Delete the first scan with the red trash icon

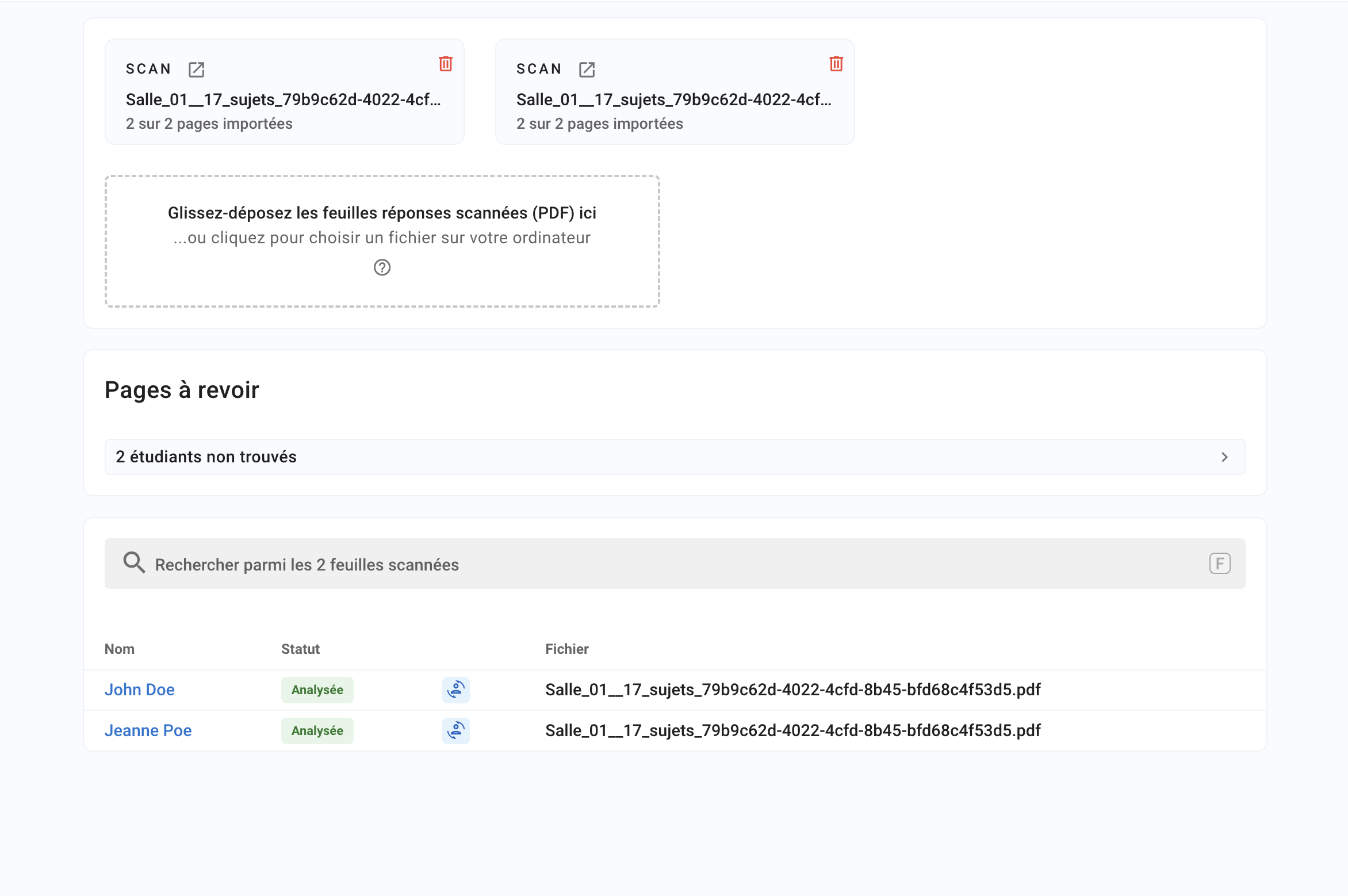point(446,64)
